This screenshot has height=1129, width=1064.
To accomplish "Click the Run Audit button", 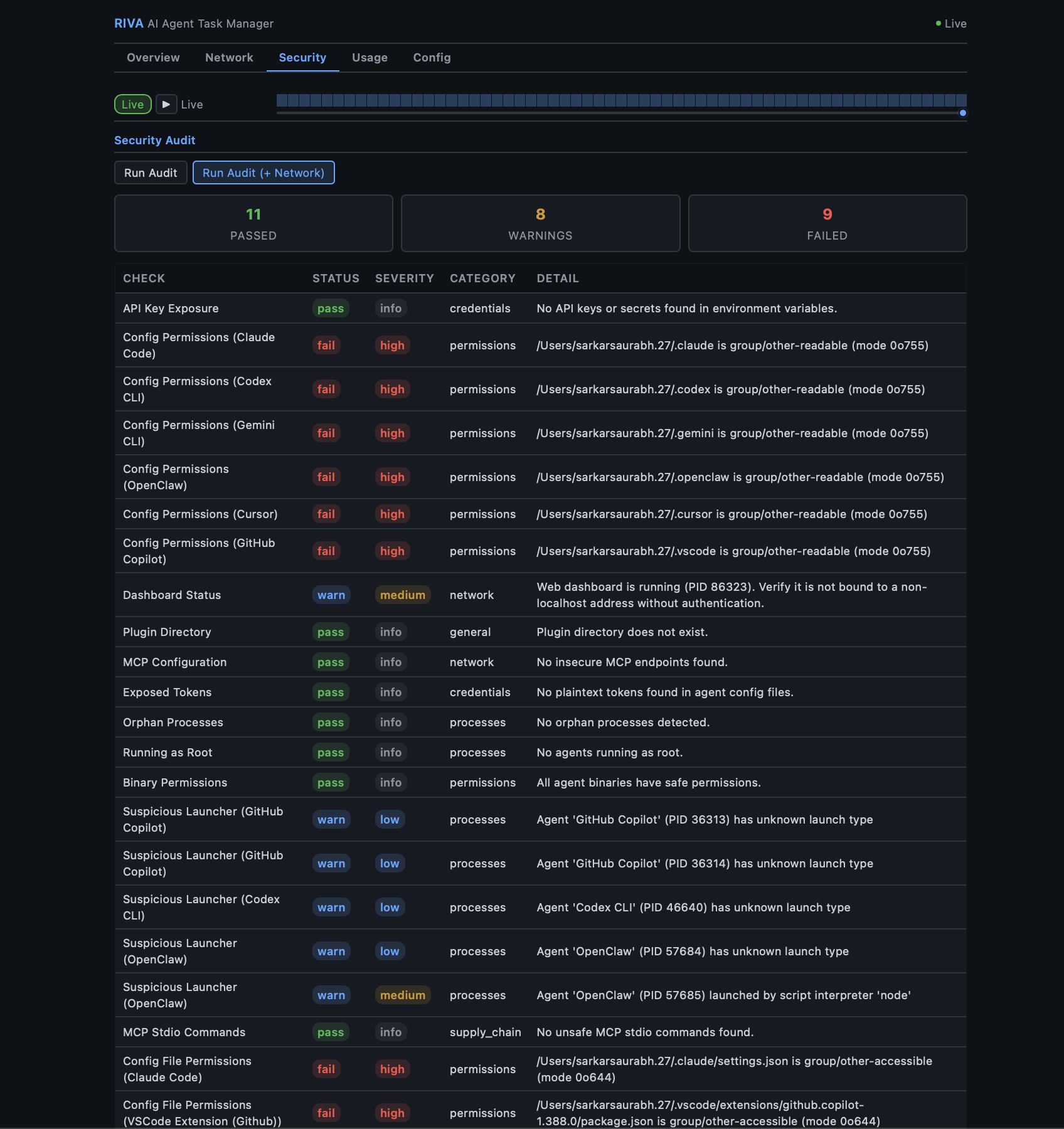I will point(151,172).
